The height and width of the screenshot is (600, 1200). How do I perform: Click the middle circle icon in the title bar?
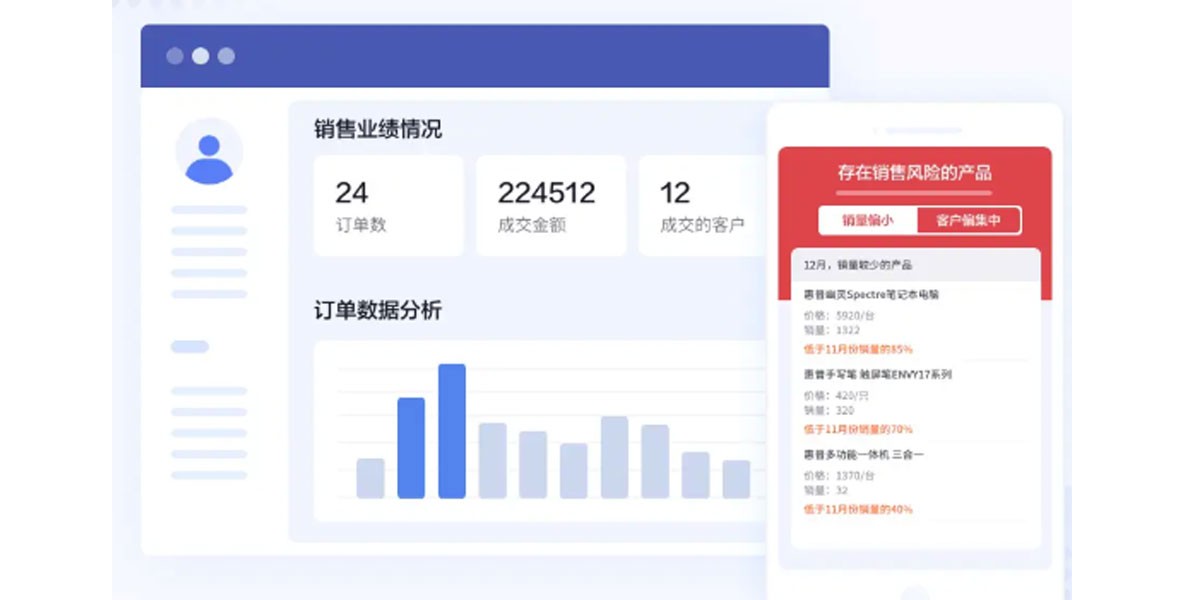coord(200,56)
